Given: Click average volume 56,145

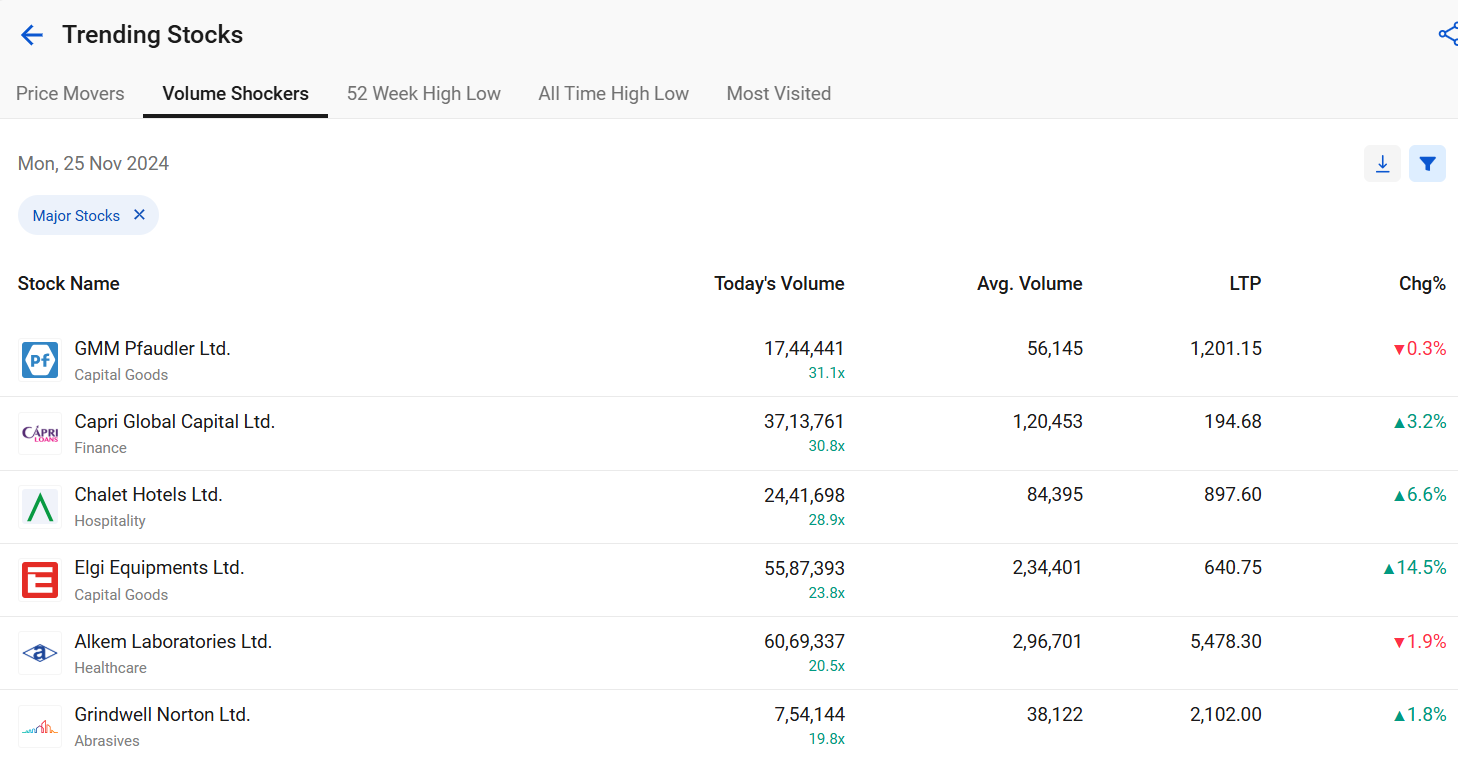Looking at the screenshot, I should tap(1054, 348).
